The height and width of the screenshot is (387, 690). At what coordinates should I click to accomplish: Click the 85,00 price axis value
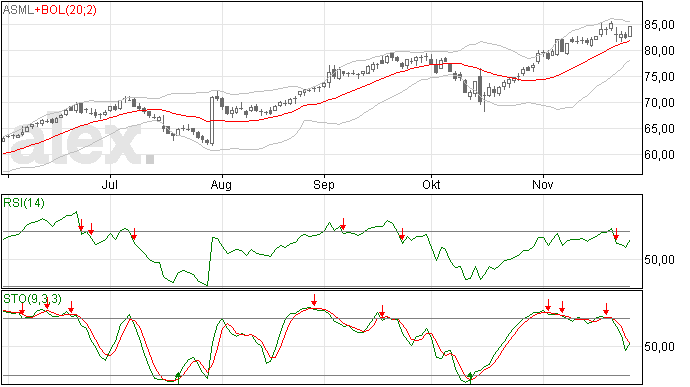click(659, 25)
